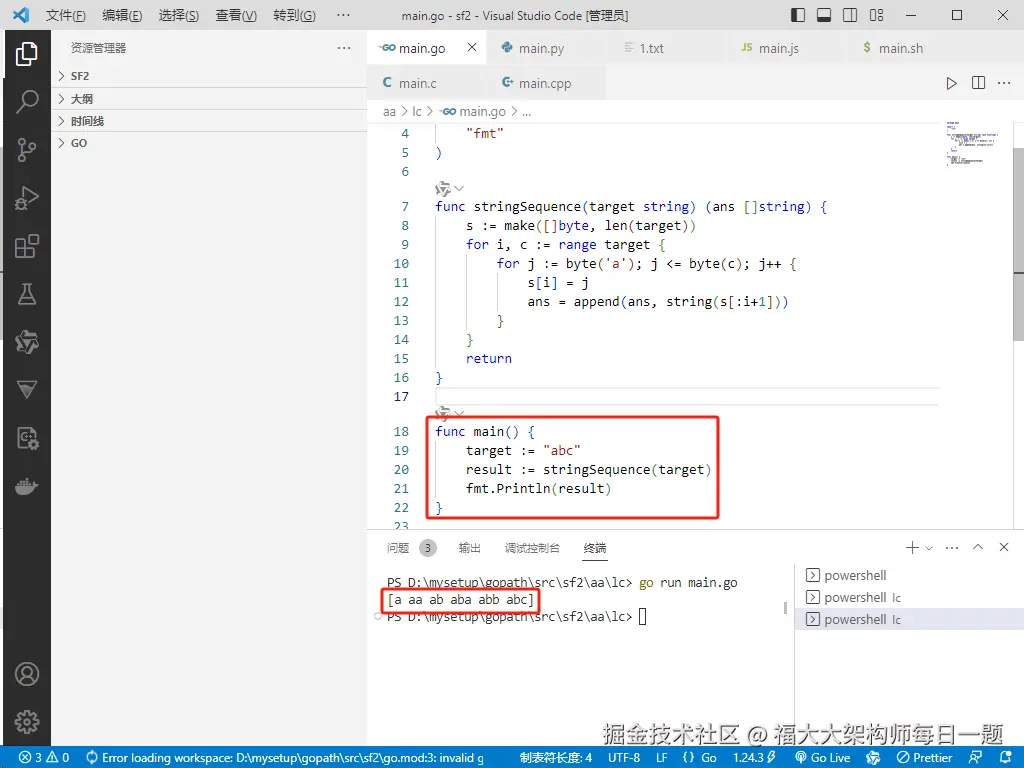Switch to the main.c tab
Image resolution: width=1024 pixels, height=768 pixels.
coord(426,83)
